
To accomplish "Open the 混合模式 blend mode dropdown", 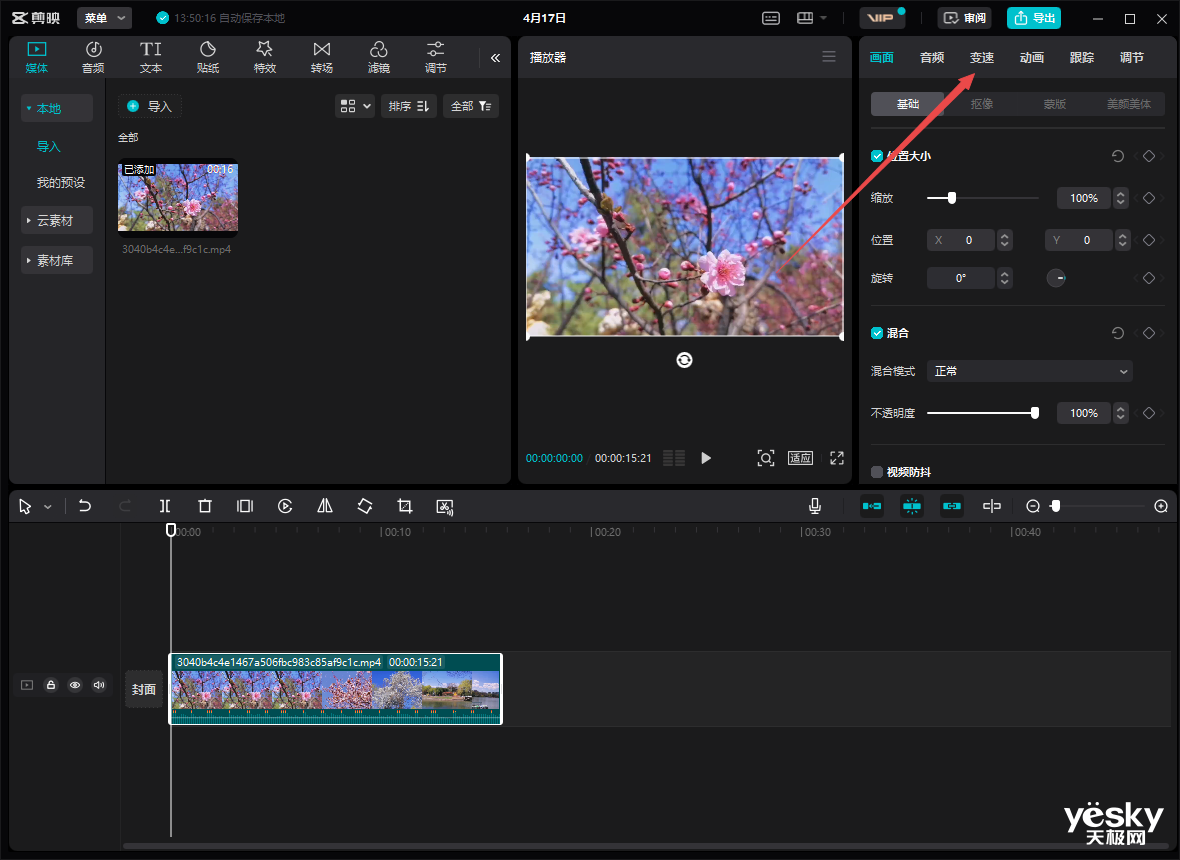I will click(x=1029, y=371).
